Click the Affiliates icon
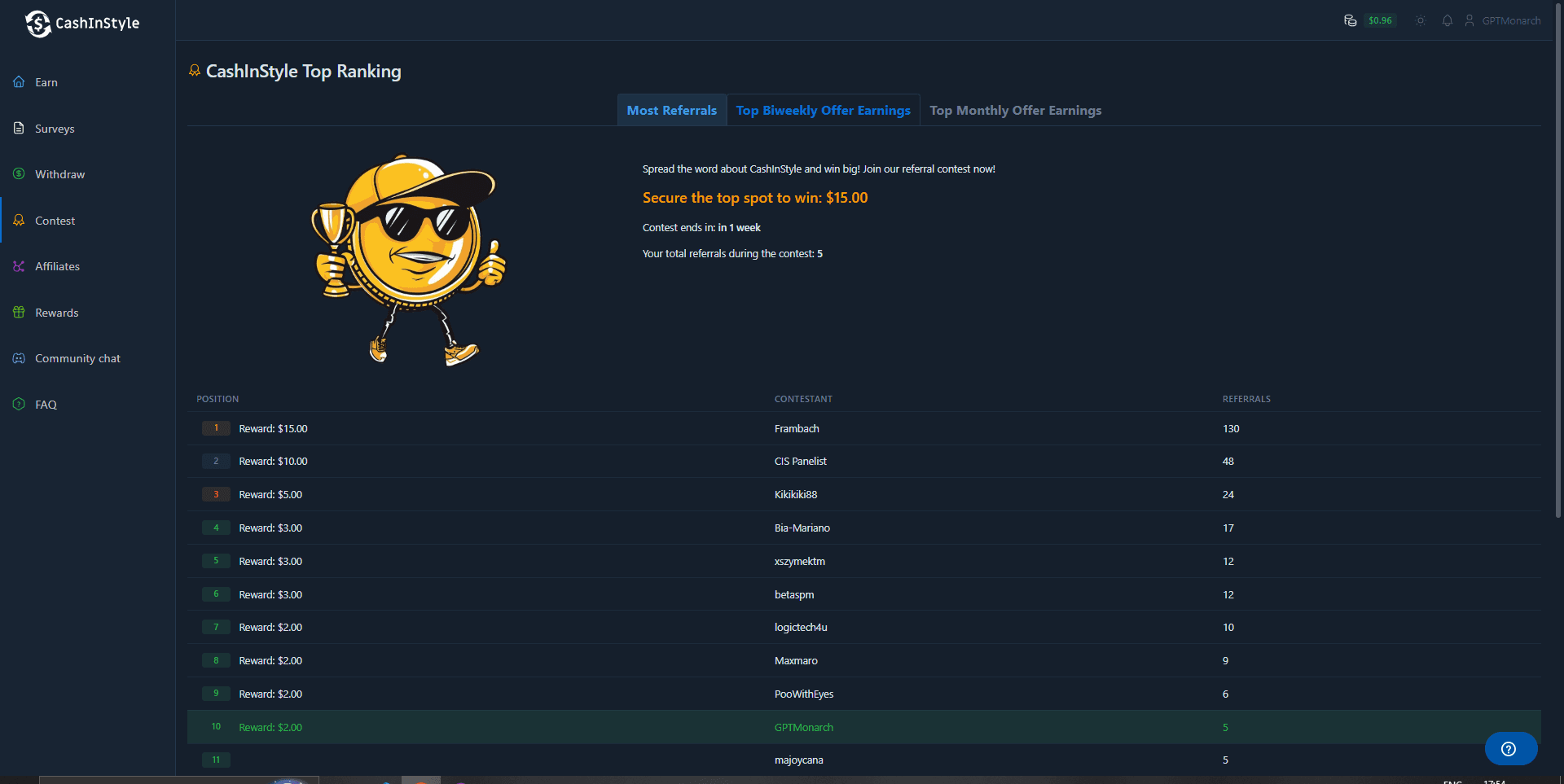This screenshot has height=784, width=1564. (19, 266)
